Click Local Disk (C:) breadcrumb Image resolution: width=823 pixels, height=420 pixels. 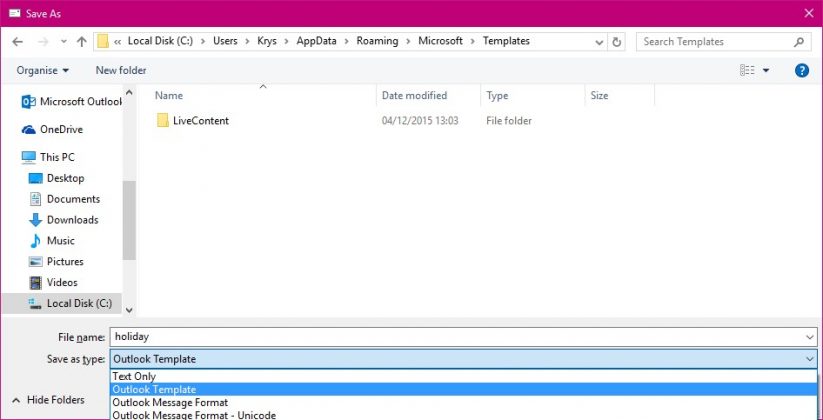click(161, 41)
